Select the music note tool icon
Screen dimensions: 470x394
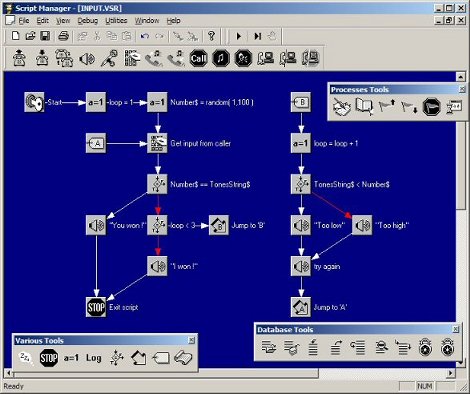(x=221, y=59)
